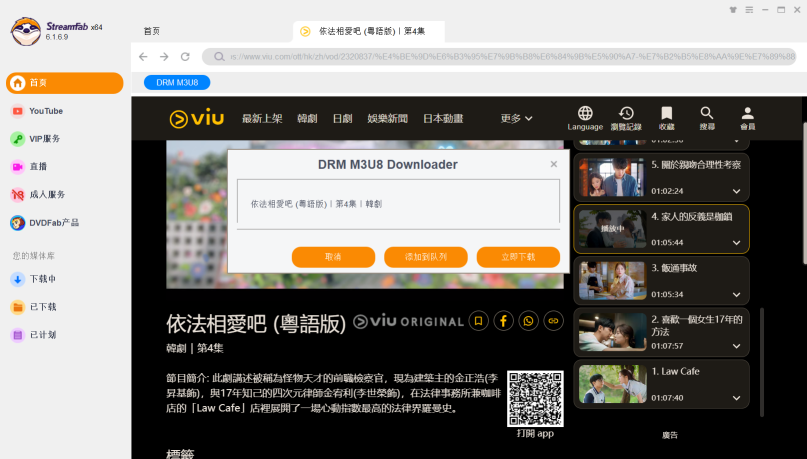Click the 韓劇 | 第4集 subtitle

[195, 348]
